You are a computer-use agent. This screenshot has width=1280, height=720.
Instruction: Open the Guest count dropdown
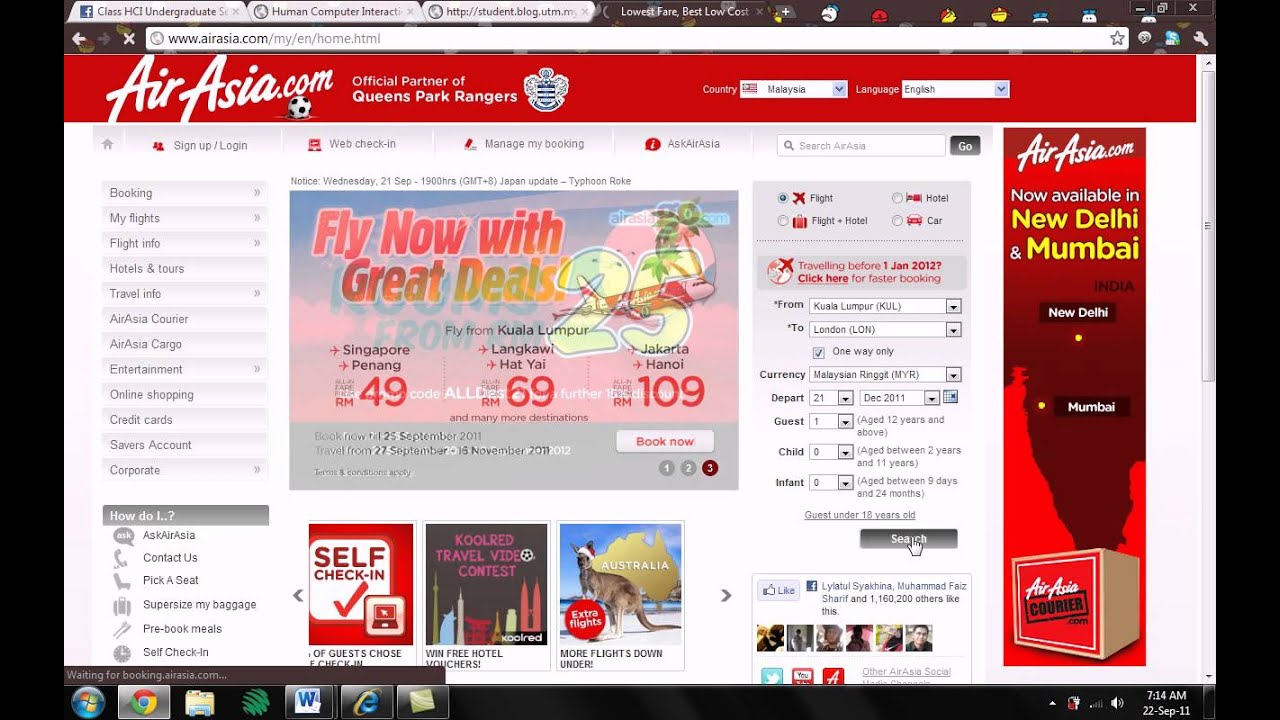[x=831, y=422]
